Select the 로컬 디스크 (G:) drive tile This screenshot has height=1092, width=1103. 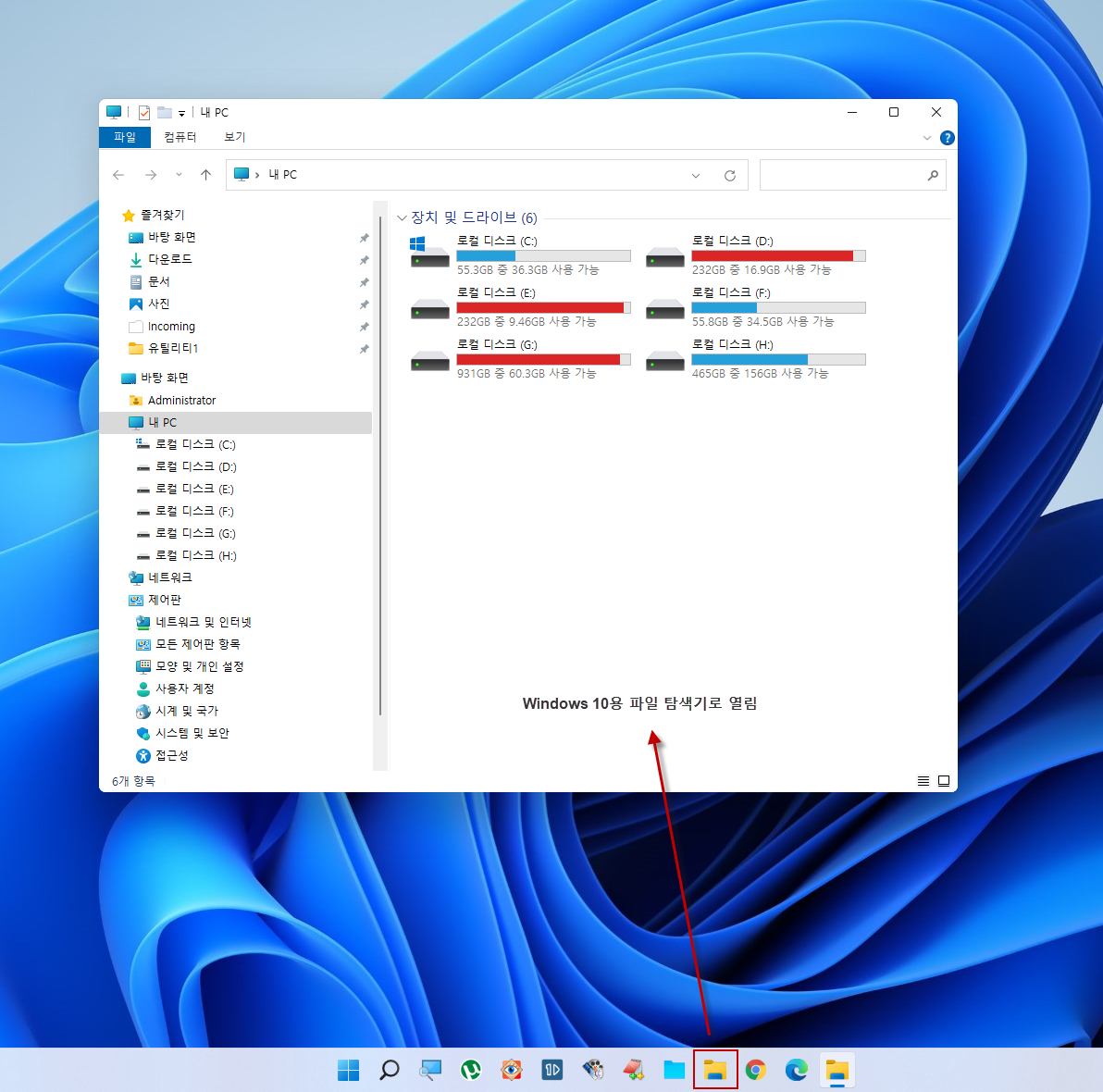point(521,359)
